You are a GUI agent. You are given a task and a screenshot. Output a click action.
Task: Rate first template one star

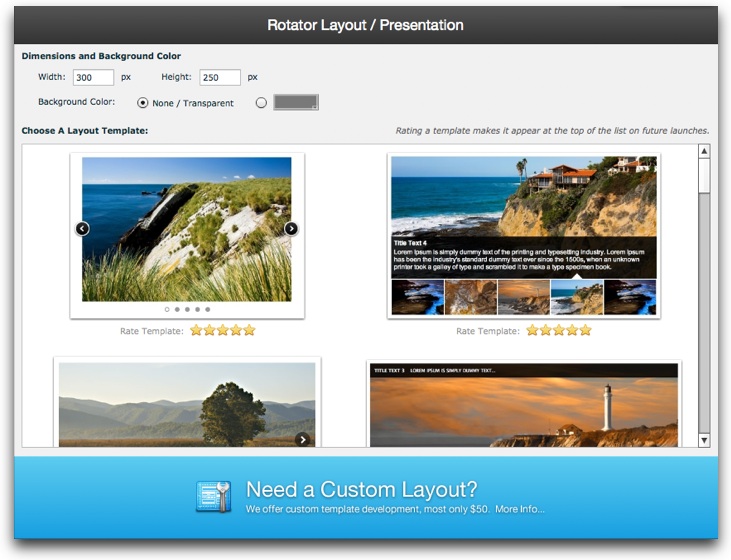click(197, 330)
